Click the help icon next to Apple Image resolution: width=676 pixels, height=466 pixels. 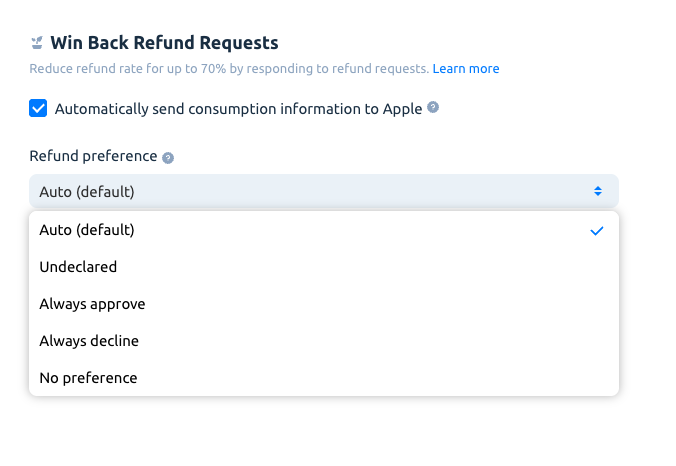click(433, 107)
